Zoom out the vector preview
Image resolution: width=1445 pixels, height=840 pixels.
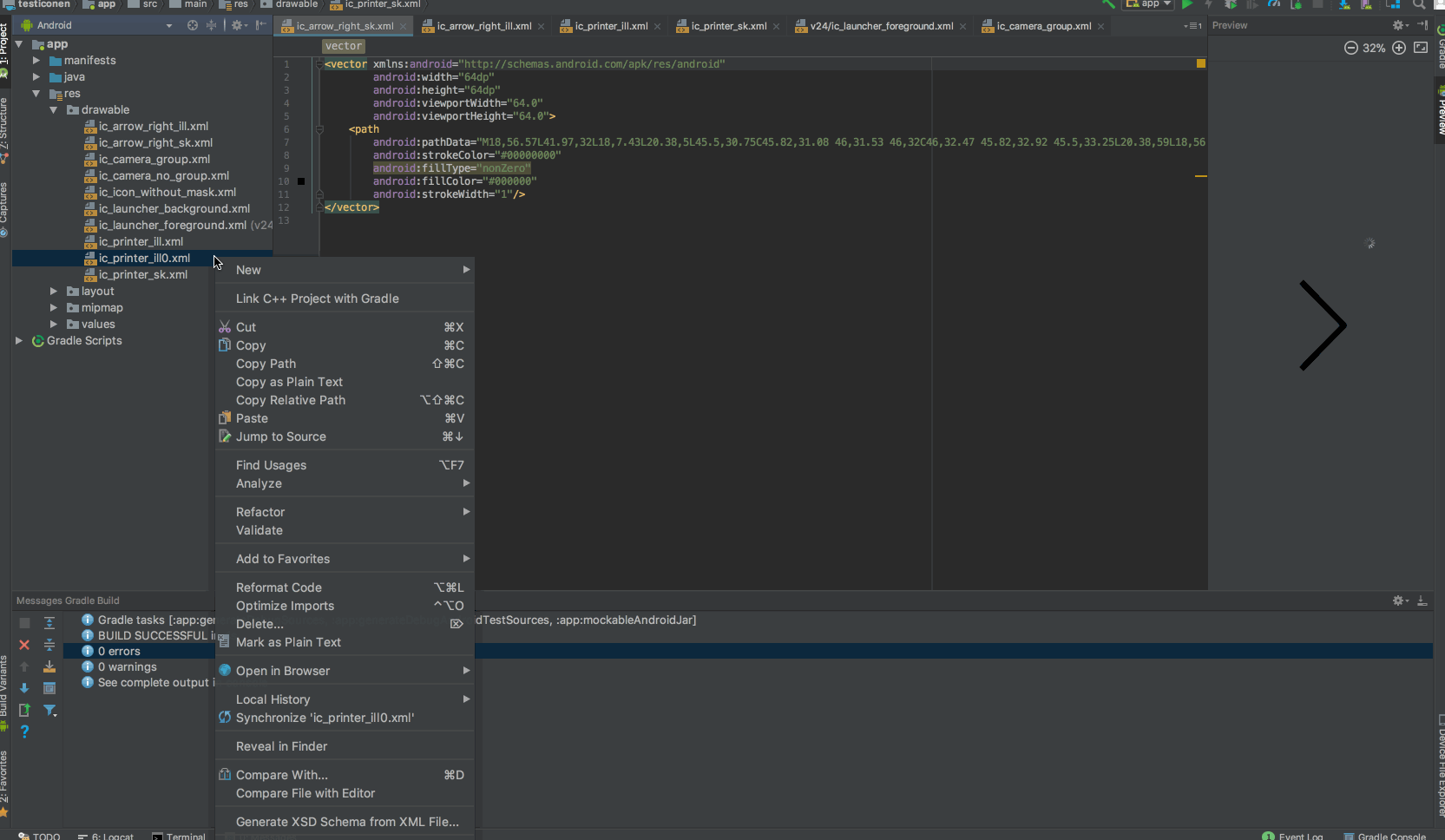coord(1350,48)
